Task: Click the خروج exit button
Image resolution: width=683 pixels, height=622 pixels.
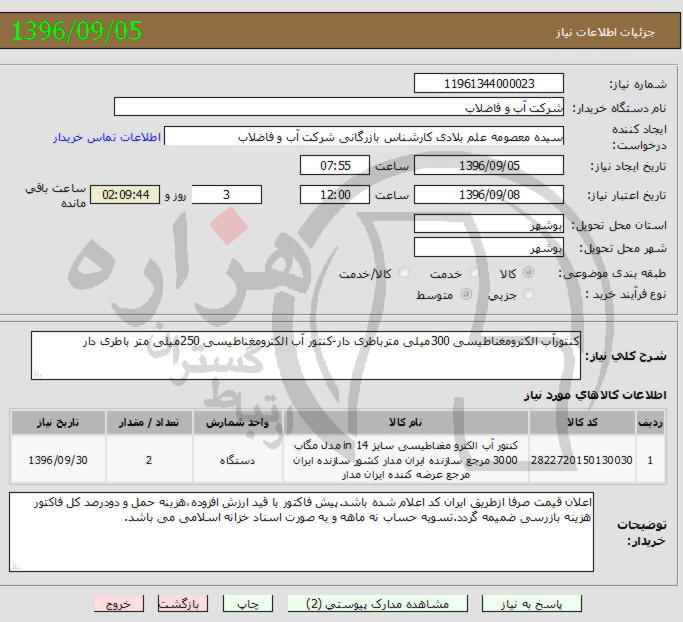Action: tap(118, 604)
